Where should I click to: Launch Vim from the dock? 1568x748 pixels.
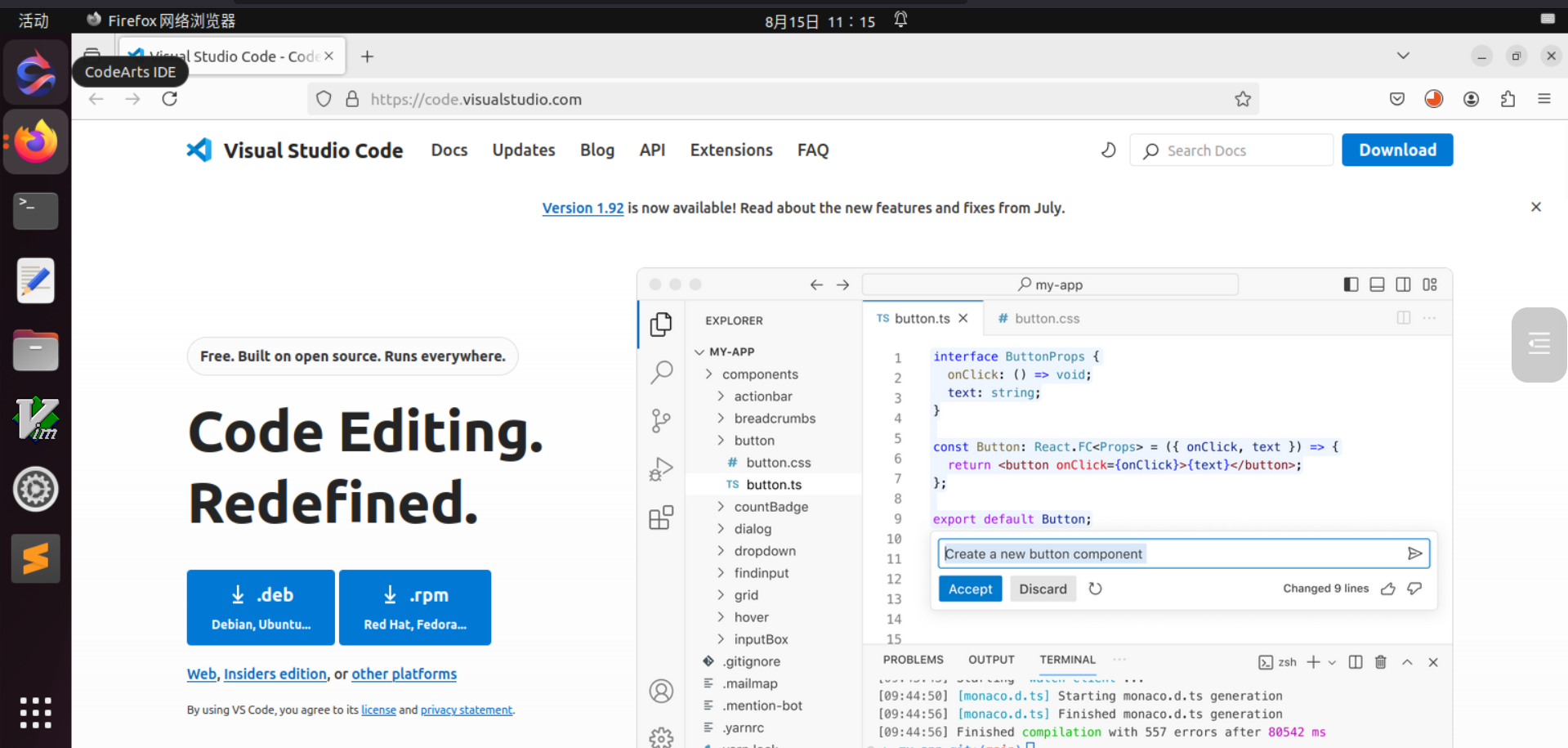(35, 419)
